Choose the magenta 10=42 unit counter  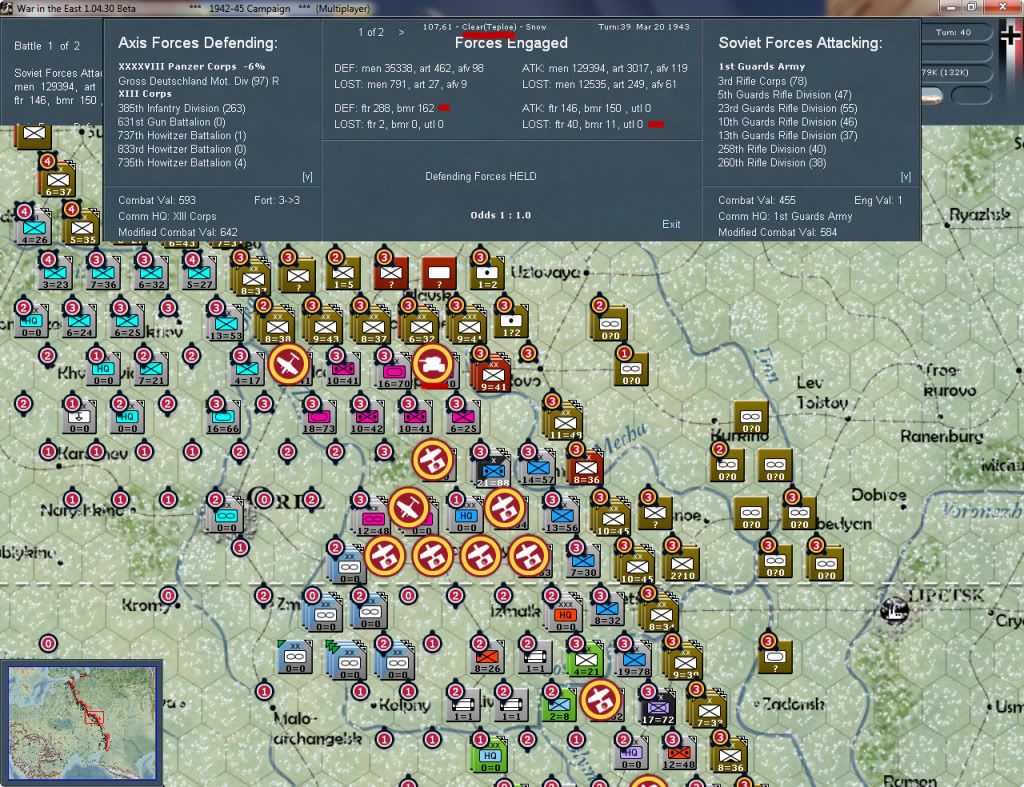367,418
